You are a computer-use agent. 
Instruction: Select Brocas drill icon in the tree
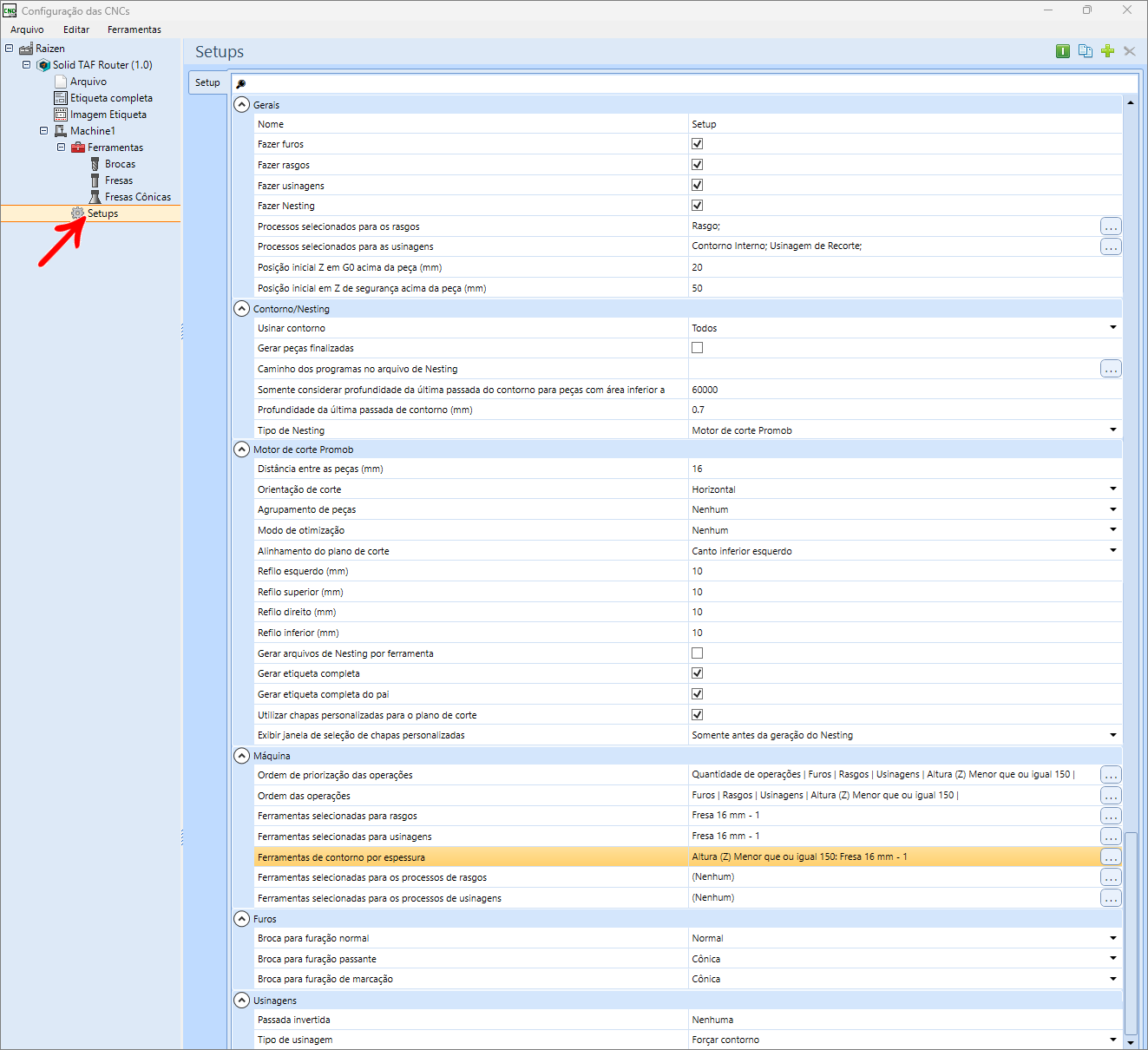pos(95,164)
